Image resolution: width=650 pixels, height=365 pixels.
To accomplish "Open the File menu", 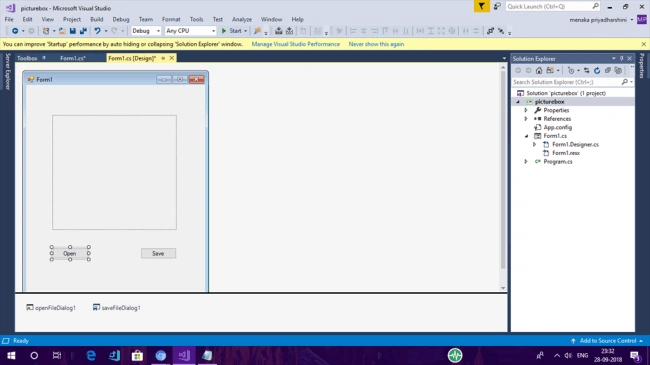I will 9,19.
